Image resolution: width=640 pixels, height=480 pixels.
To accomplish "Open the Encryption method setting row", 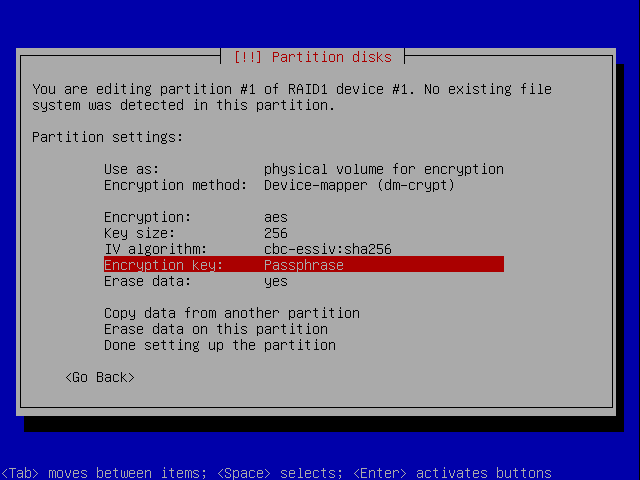I will pyautogui.click(x=304, y=185).
